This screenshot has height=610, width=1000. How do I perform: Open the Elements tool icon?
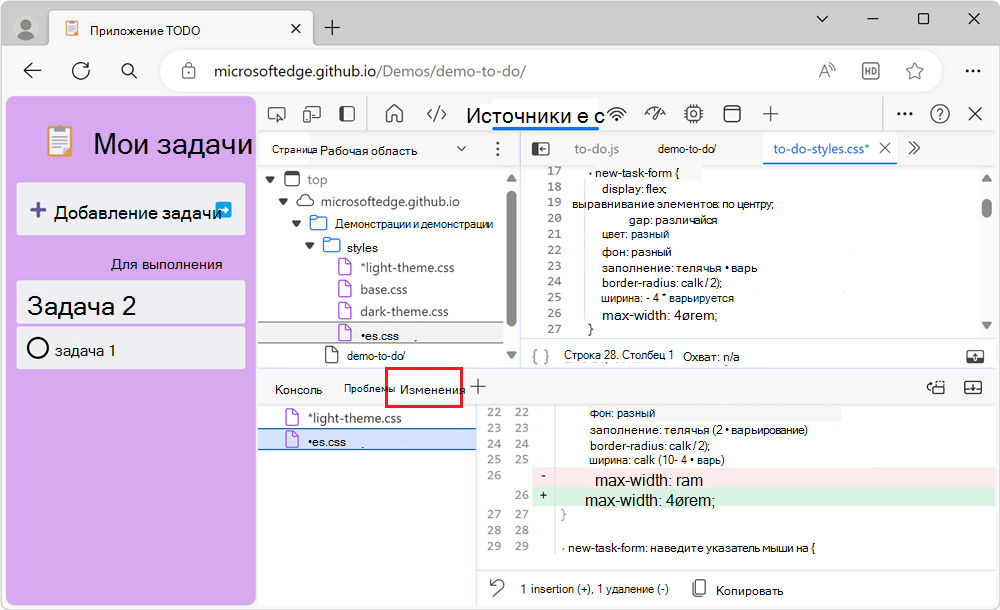(x=436, y=114)
